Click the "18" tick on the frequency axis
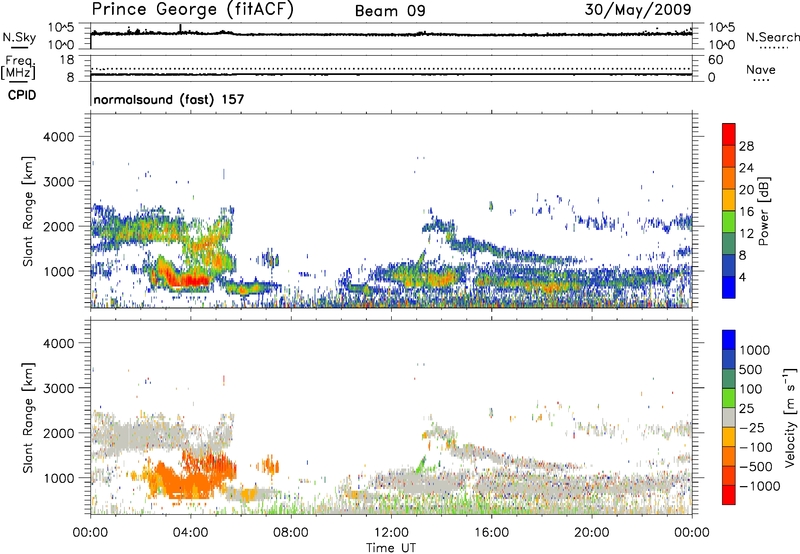The height and width of the screenshot is (554, 800). tap(67, 60)
